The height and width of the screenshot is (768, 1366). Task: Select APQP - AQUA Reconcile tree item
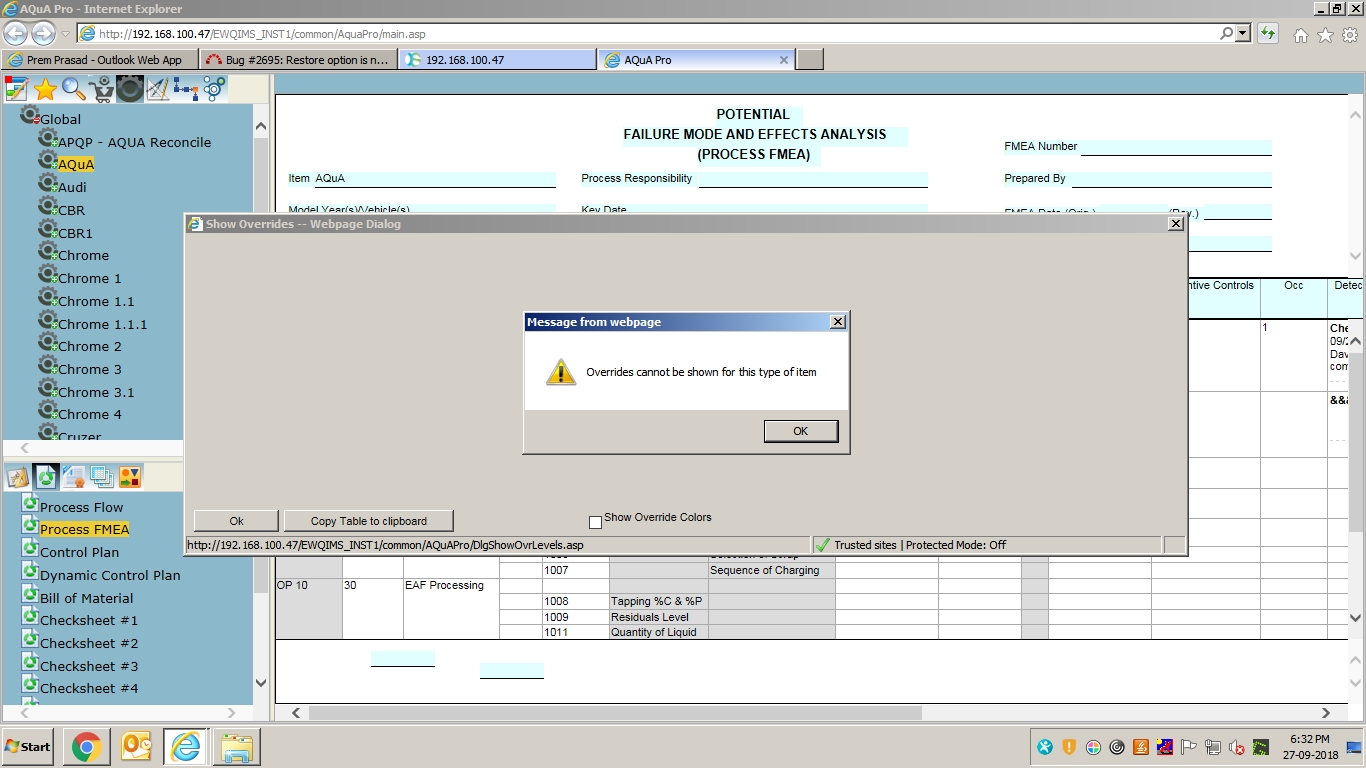click(134, 142)
